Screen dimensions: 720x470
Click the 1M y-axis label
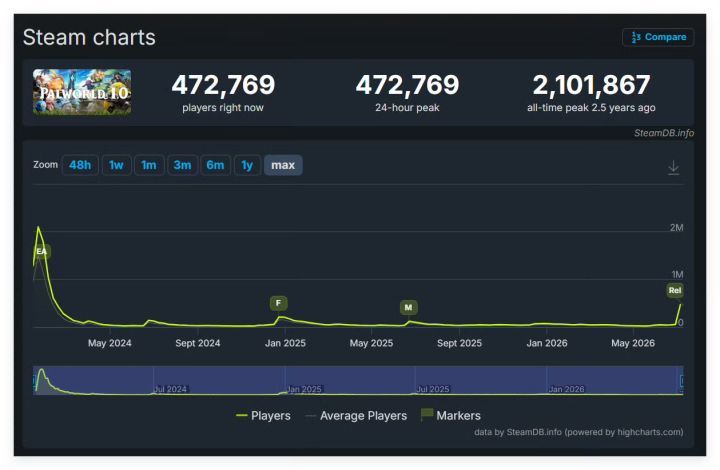point(677,274)
